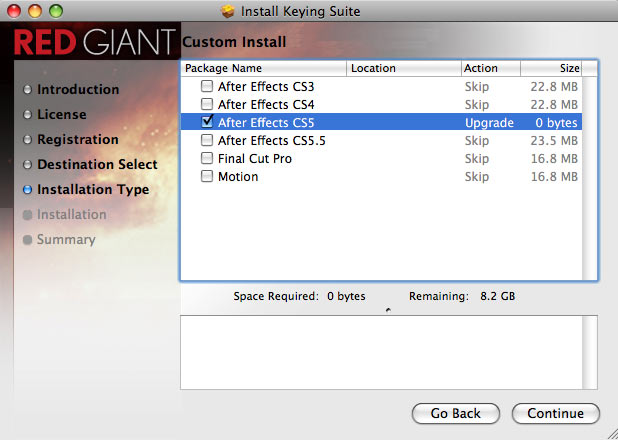
Task: Click the Registration step in sidebar
Action: pyautogui.click(x=78, y=140)
